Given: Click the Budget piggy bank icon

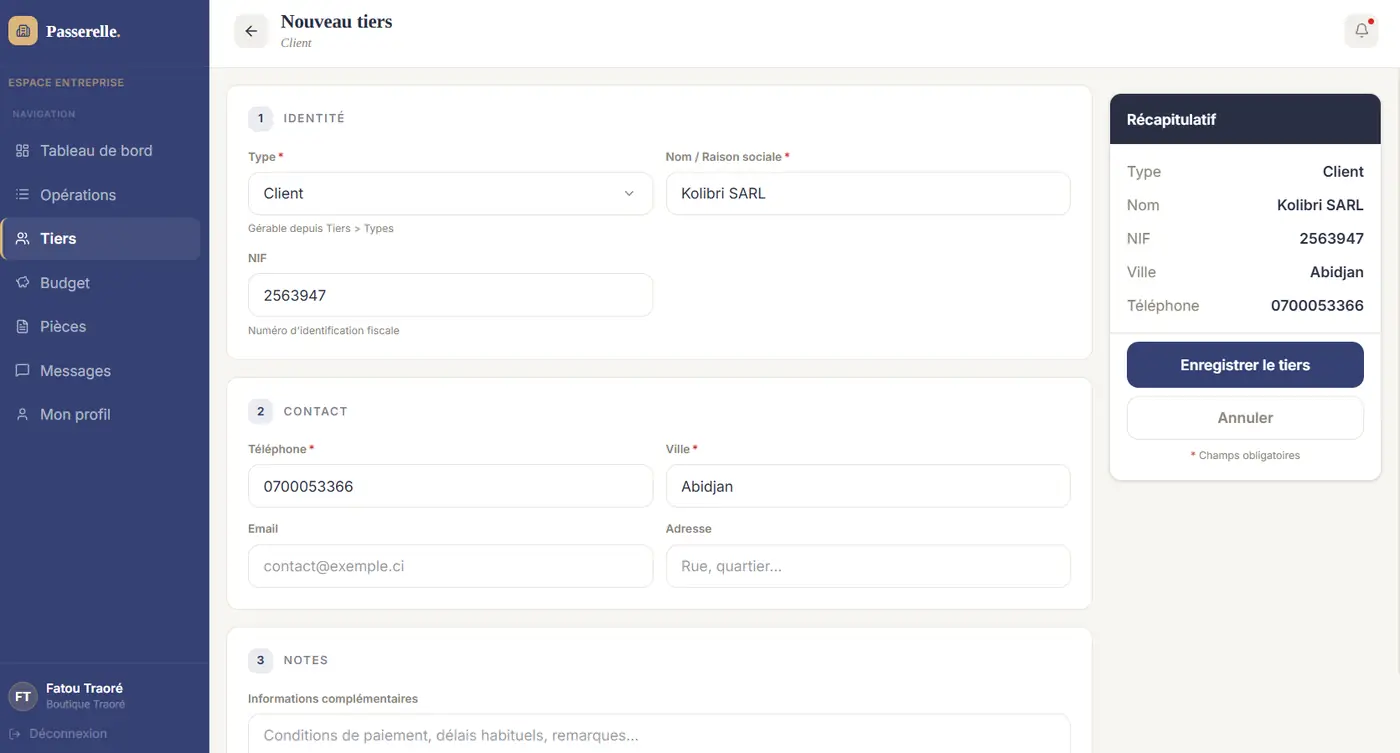Looking at the screenshot, I should click(22, 283).
